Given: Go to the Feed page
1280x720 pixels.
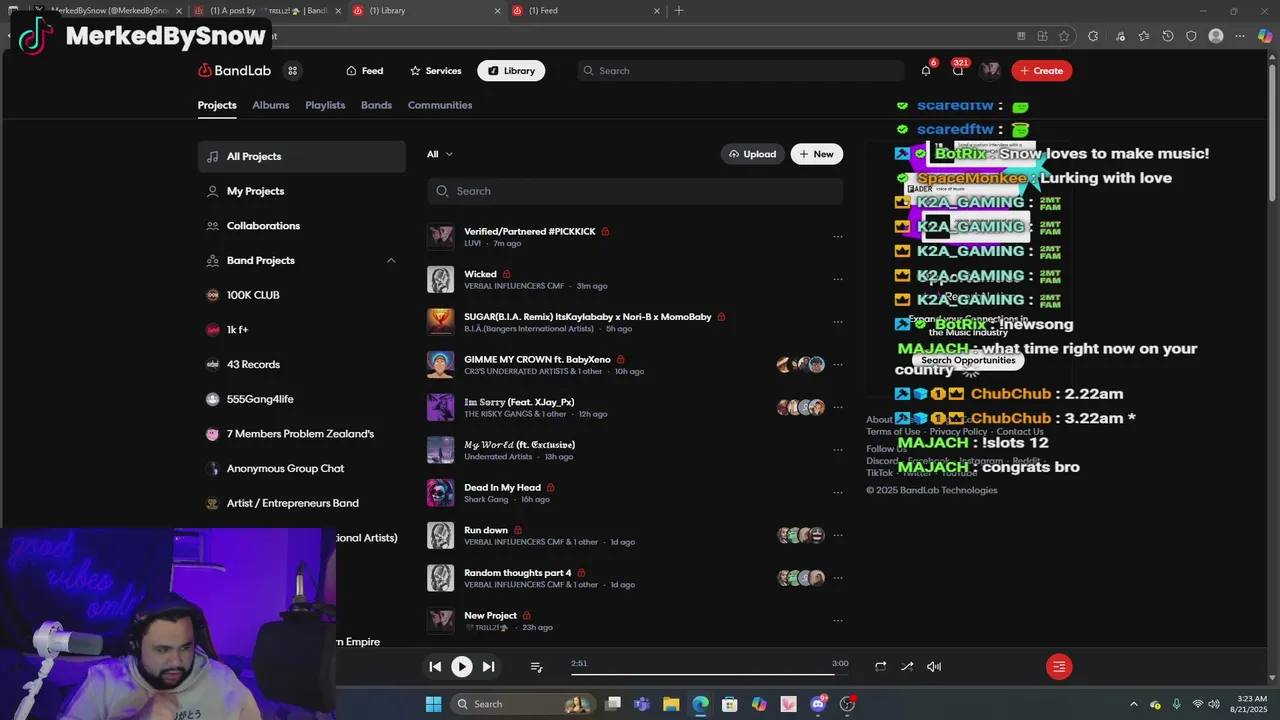Looking at the screenshot, I should point(365,71).
